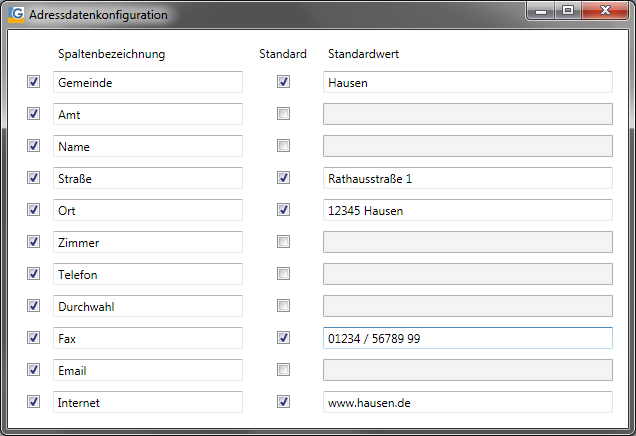Click the Rathausstraße 1 default value field
The image size is (636, 436).
(x=467, y=178)
